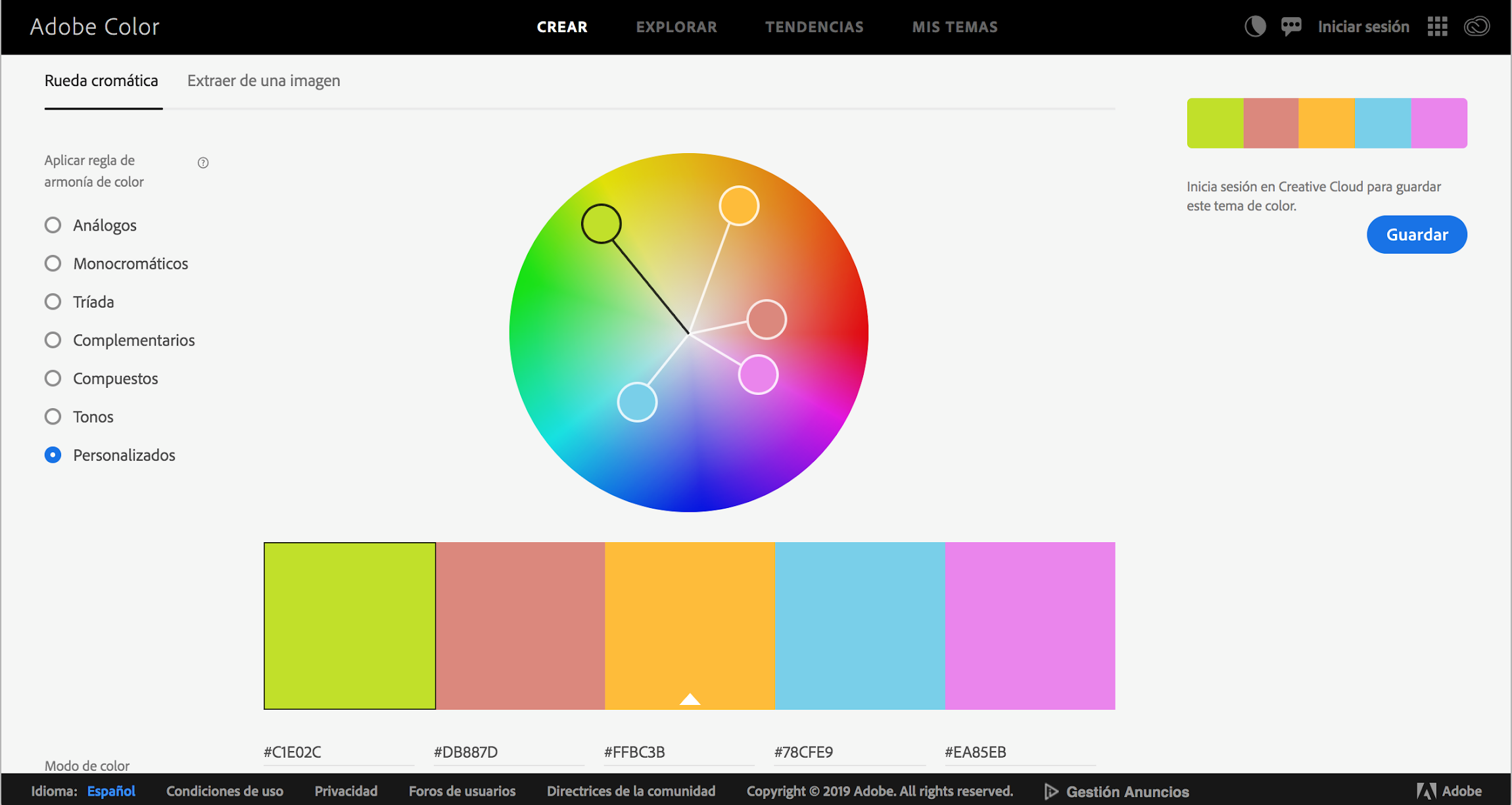Select the pink #EA85EB large swatch
The width and height of the screenshot is (1512, 805).
(1029, 626)
